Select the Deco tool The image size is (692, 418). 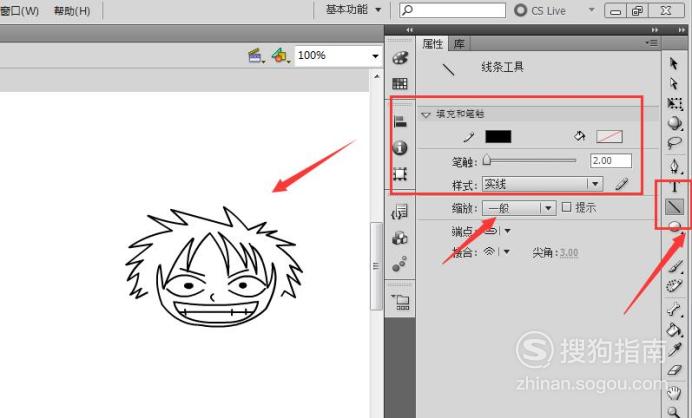[674, 286]
